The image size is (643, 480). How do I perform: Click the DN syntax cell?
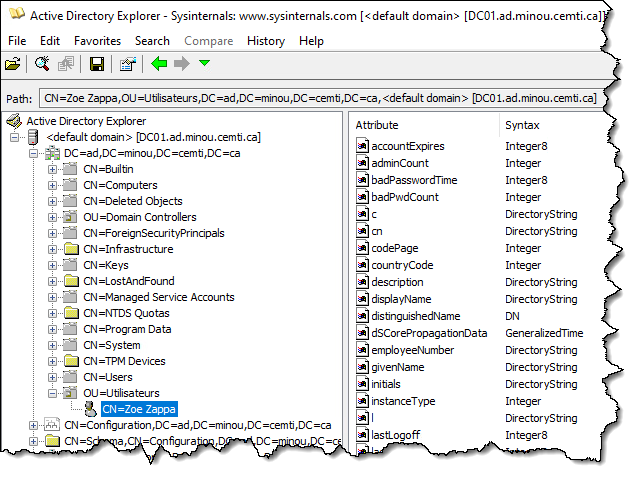point(513,316)
